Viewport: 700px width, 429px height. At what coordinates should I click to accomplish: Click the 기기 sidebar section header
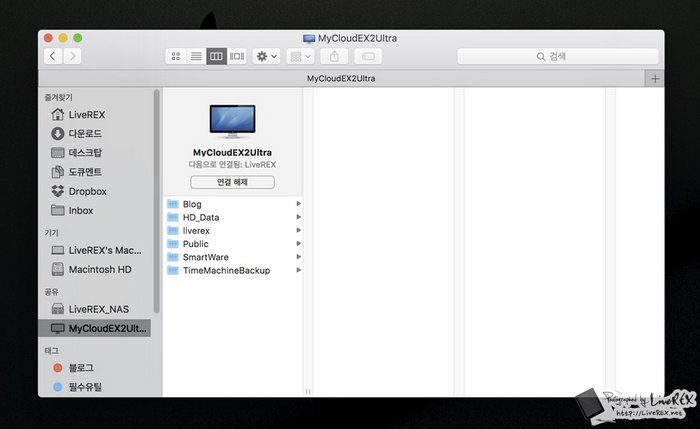coord(51,233)
